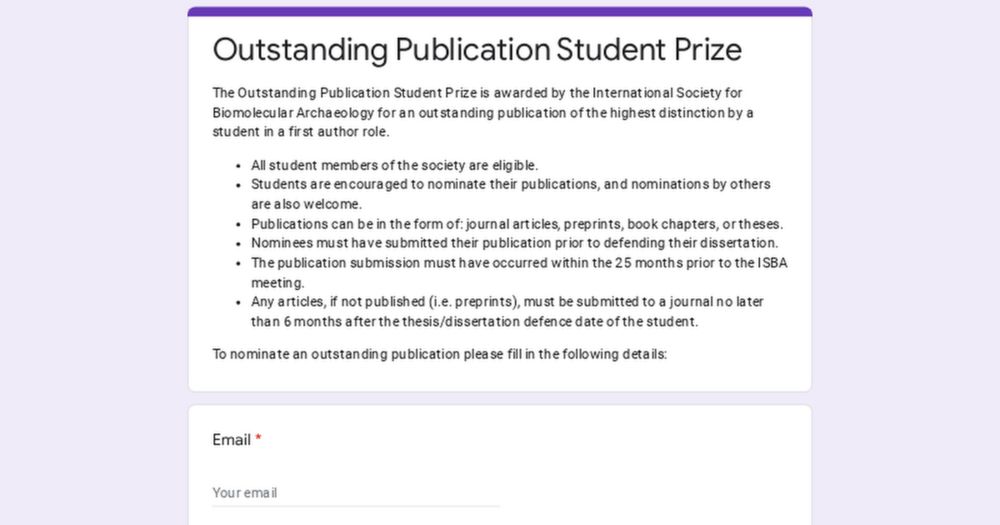Click the word "meeting." under the ISBA line
Viewport: 1000px width, 525px height.
[x=277, y=283]
